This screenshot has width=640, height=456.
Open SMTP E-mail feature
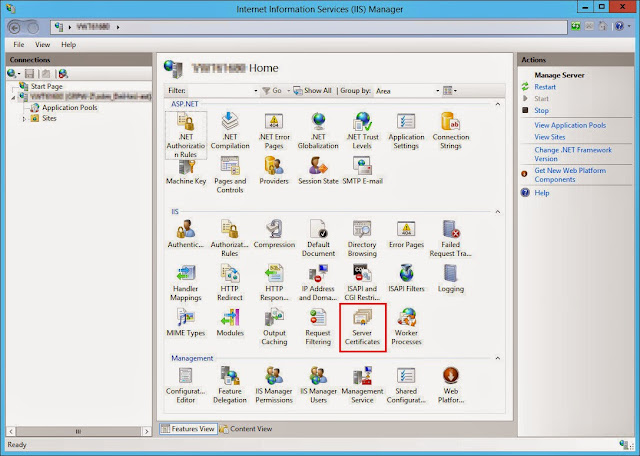tap(362, 171)
